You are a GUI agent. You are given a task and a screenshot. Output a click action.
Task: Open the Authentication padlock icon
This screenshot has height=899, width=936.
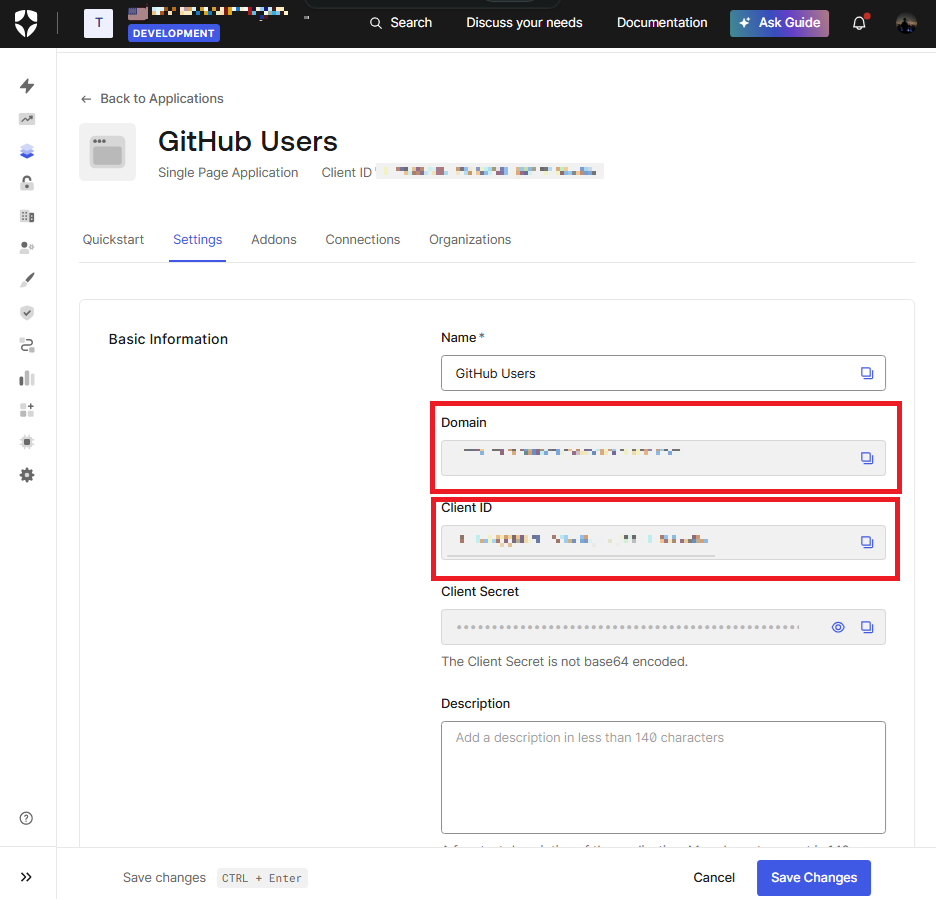(27, 183)
